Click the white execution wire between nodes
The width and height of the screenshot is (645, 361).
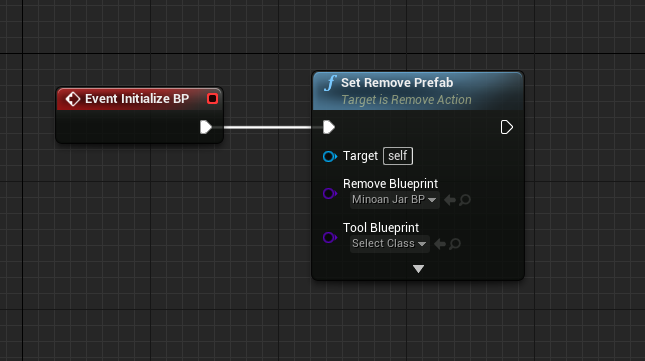(x=267, y=127)
